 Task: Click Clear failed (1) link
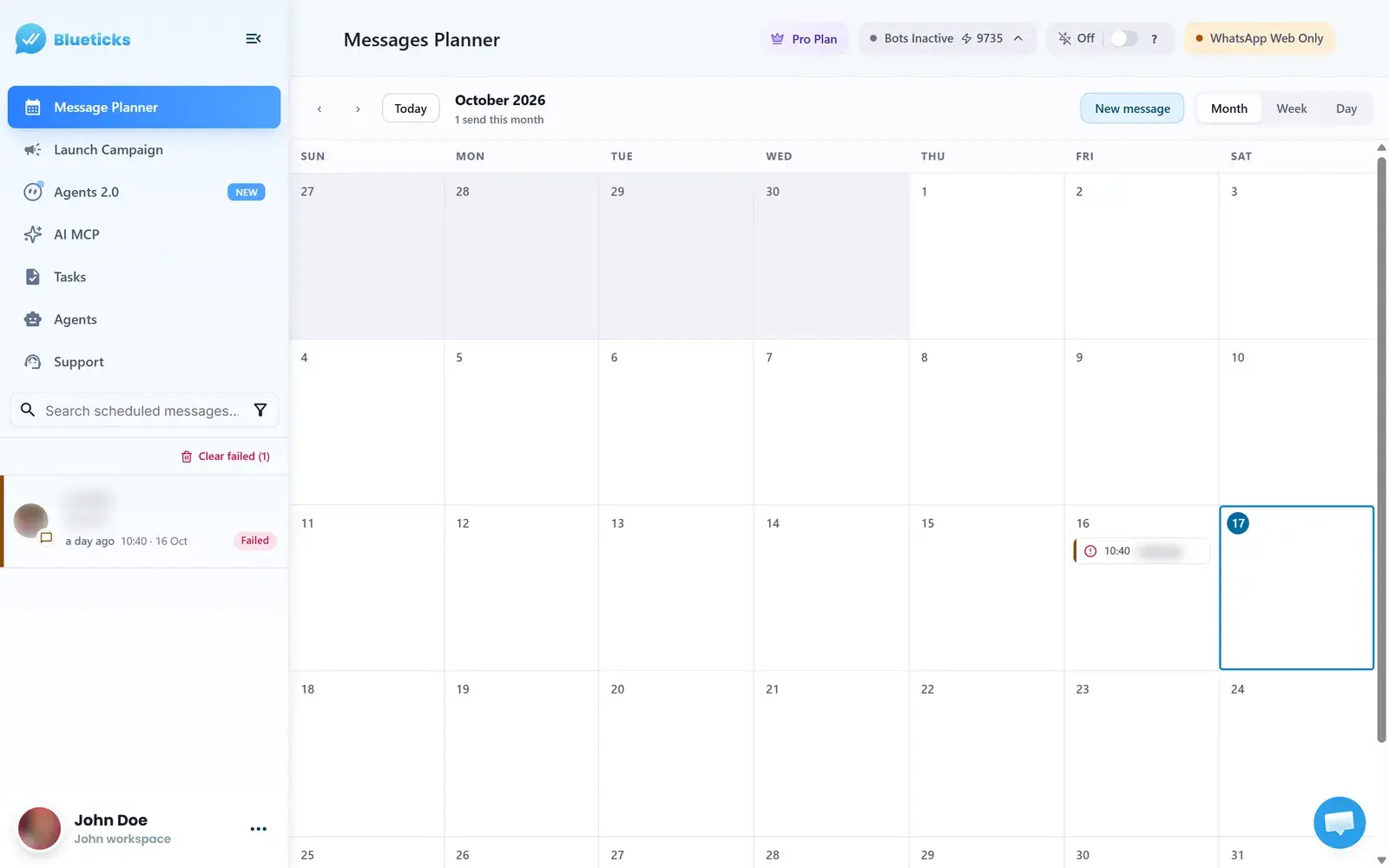(x=226, y=457)
